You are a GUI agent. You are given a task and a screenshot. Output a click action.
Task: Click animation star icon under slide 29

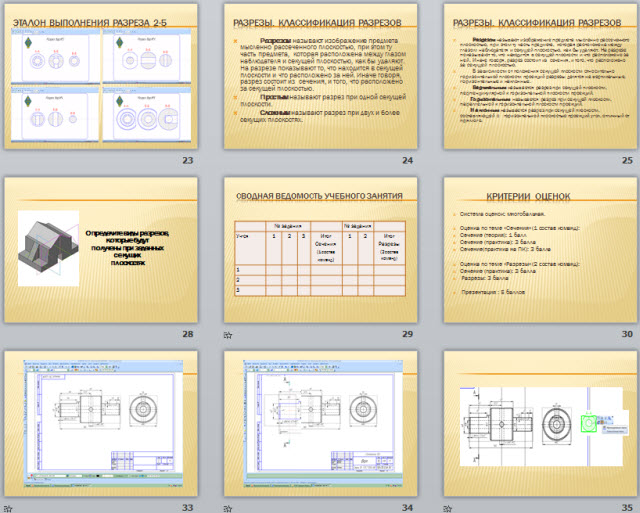(x=228, y=335)
